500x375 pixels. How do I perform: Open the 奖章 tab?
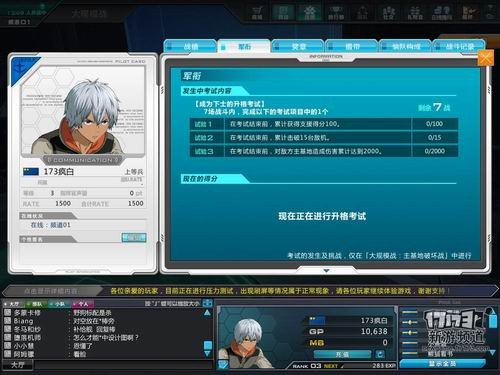[x=298, y=47]
